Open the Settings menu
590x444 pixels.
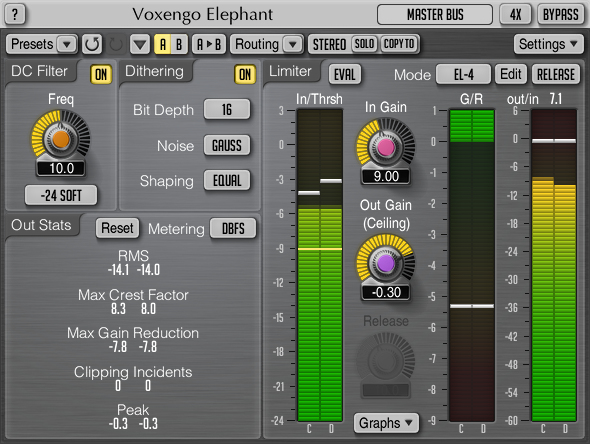(549, 44)
